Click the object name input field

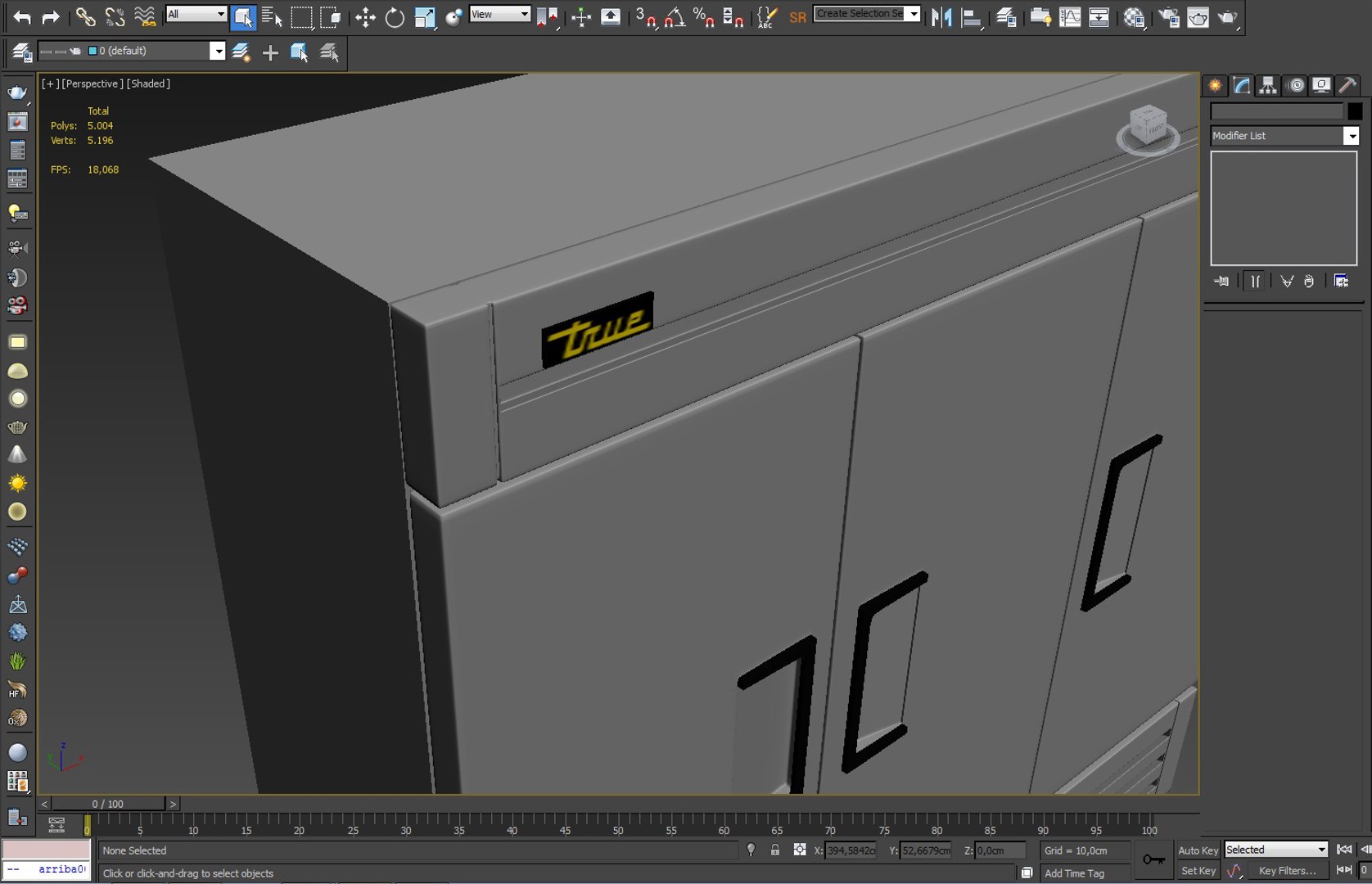pyautogui.click(x=1276, y=111)
